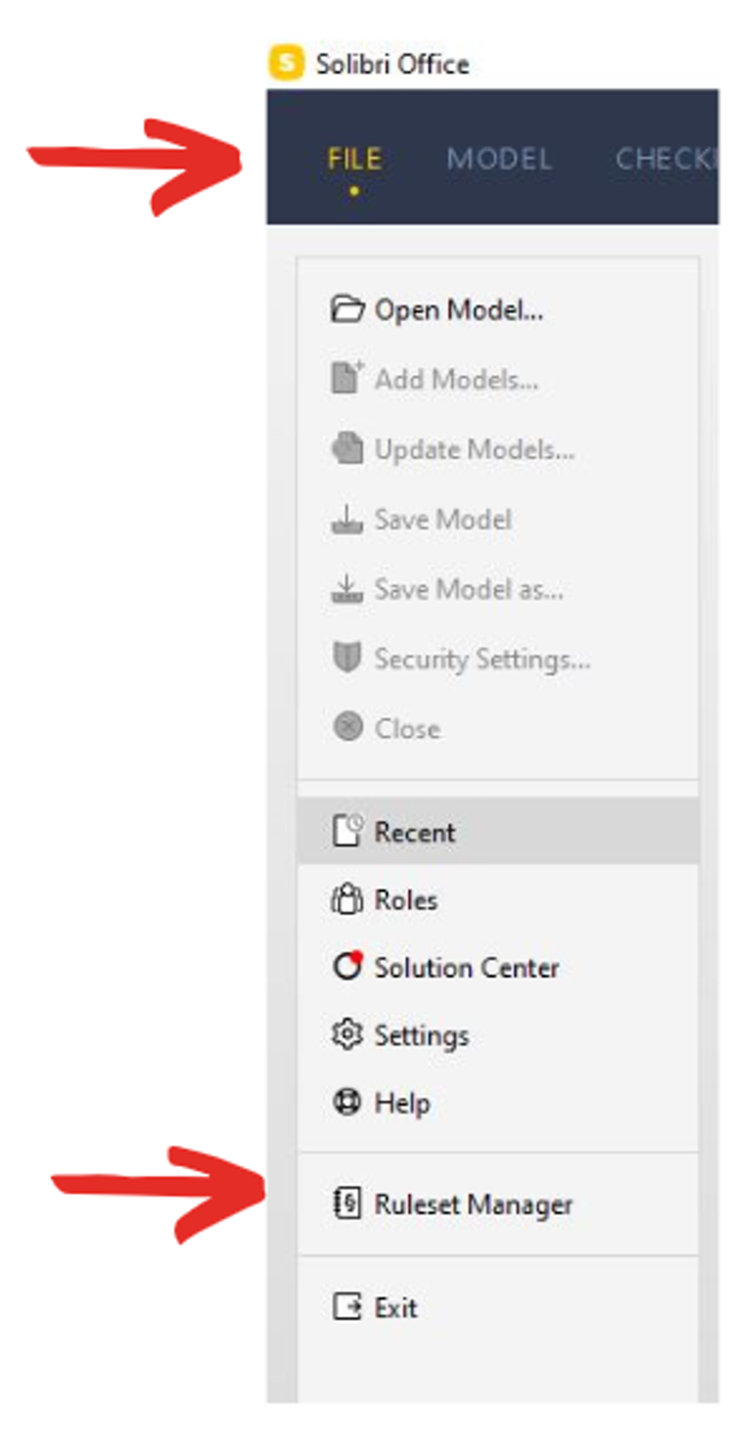Open the FILE tab
Screen dimensions: 750x1443
click(354, 158)
